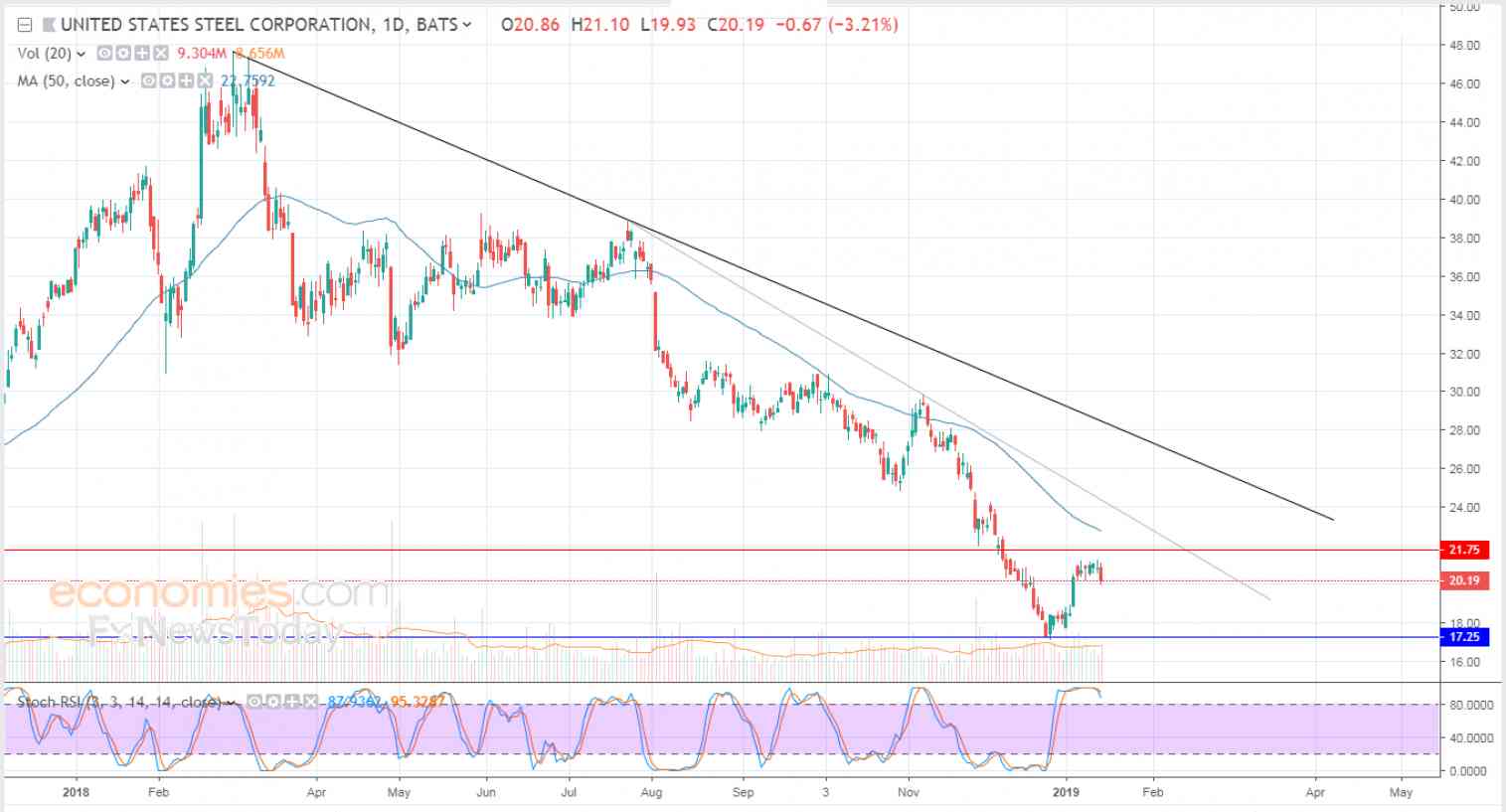The width and height of the screenshot is (1506, 812).
Task: Open settings for the Stoch RSI indicator
Action: tap(272, 702)
